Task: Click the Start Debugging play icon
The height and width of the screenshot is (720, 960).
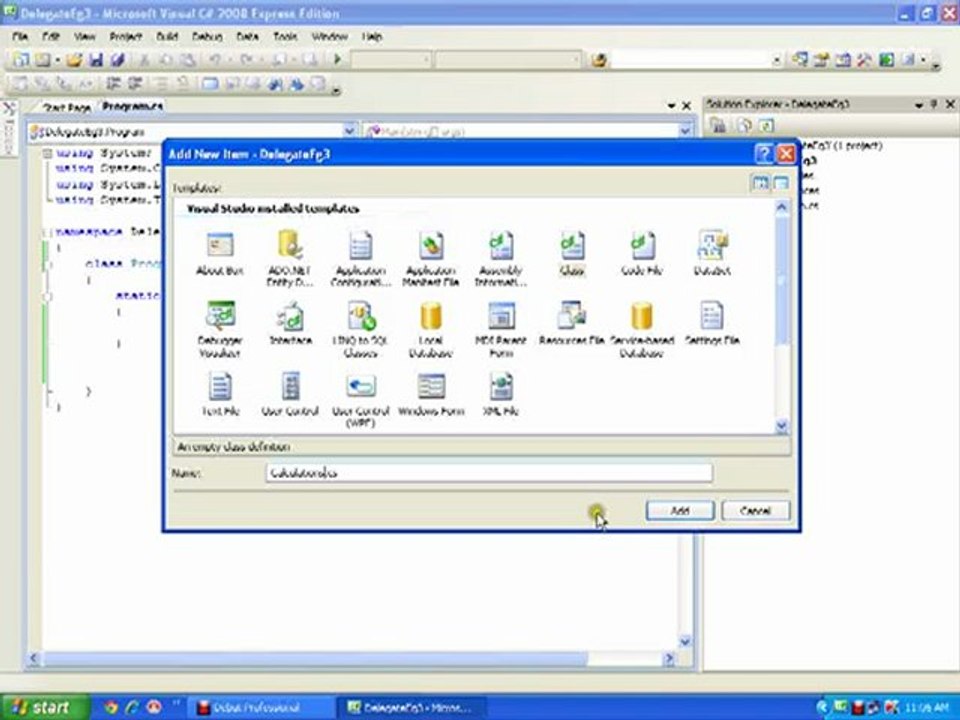Action: pyautogui.click(x=337, y=59)
